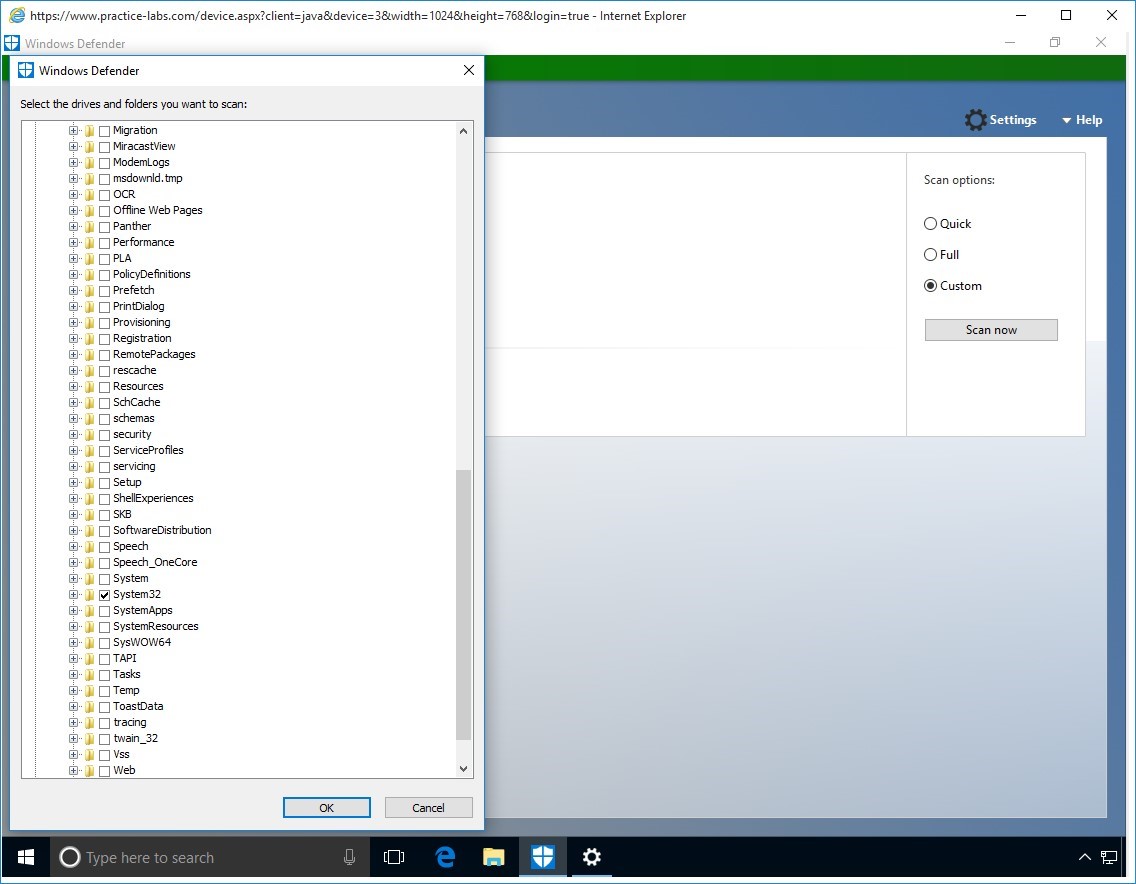Viewport: 1136px width, 884px height.
Task: Check the Temp folder checkbox
Action: tap(104, 691)
